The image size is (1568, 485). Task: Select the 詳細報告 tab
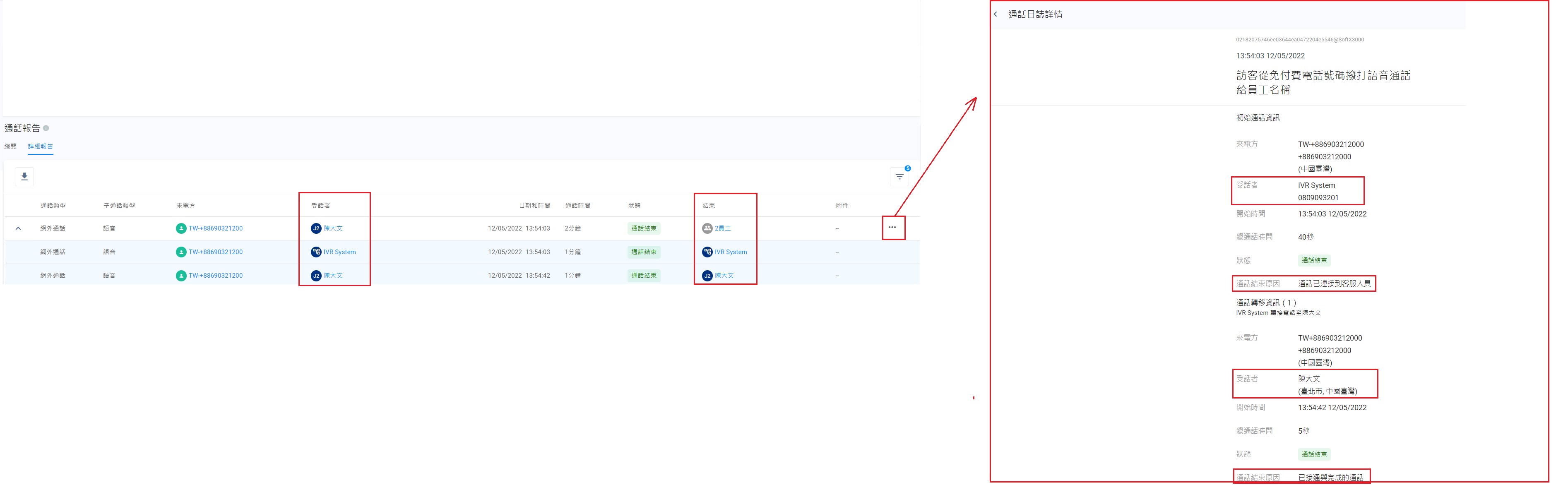click(40, 146)
